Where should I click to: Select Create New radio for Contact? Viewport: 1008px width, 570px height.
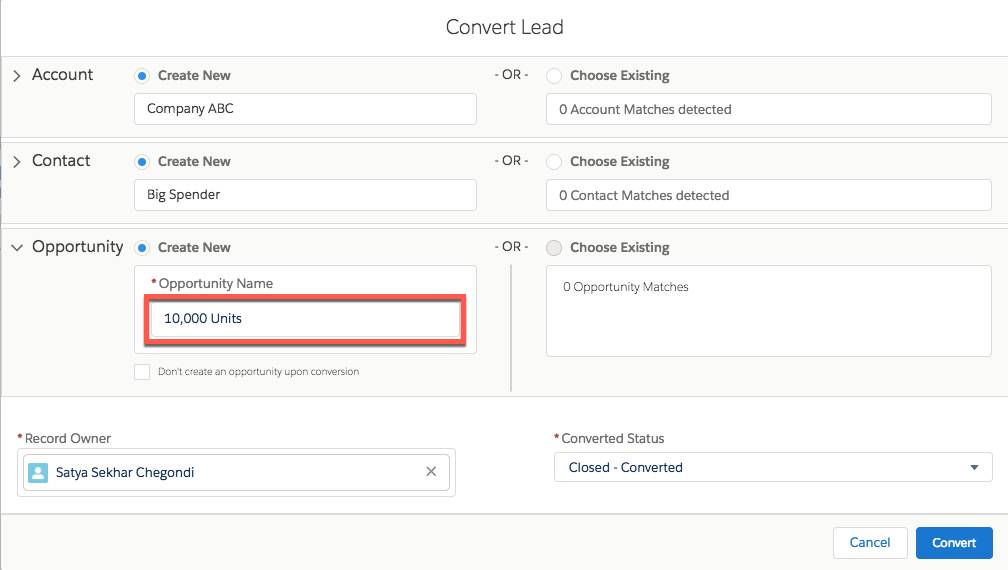(142, 162)
